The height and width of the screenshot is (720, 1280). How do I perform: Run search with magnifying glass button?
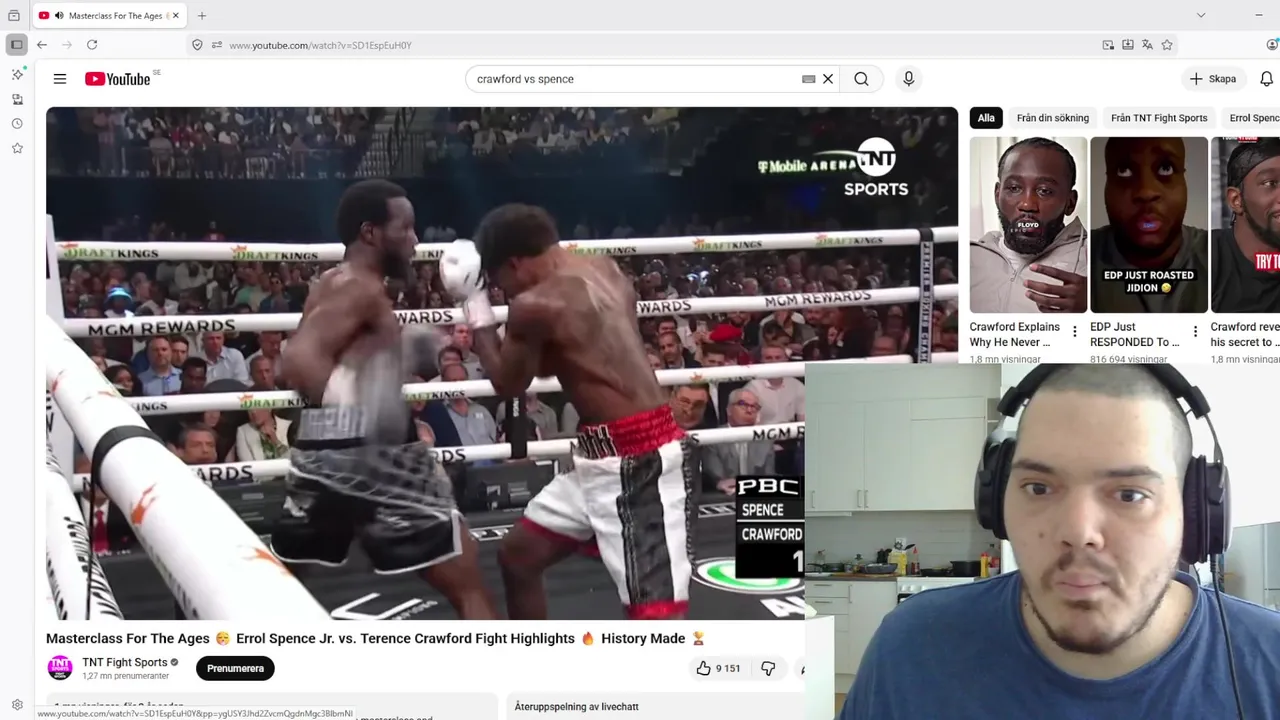(x=861, y=79)
